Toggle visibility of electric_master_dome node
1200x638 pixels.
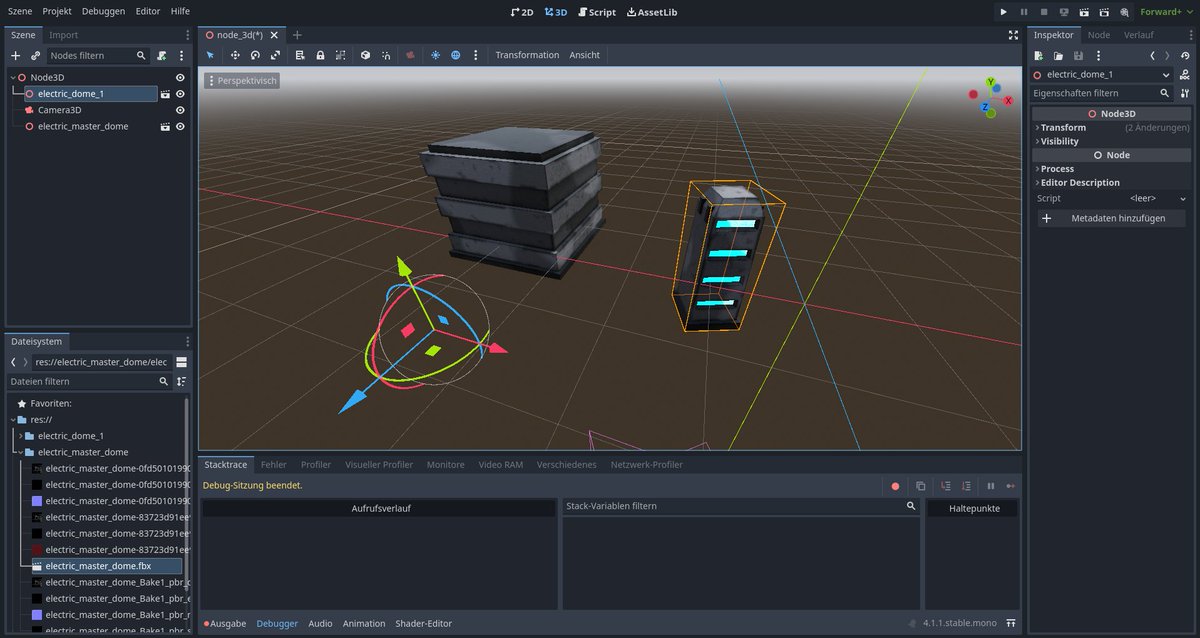[180, 126]
